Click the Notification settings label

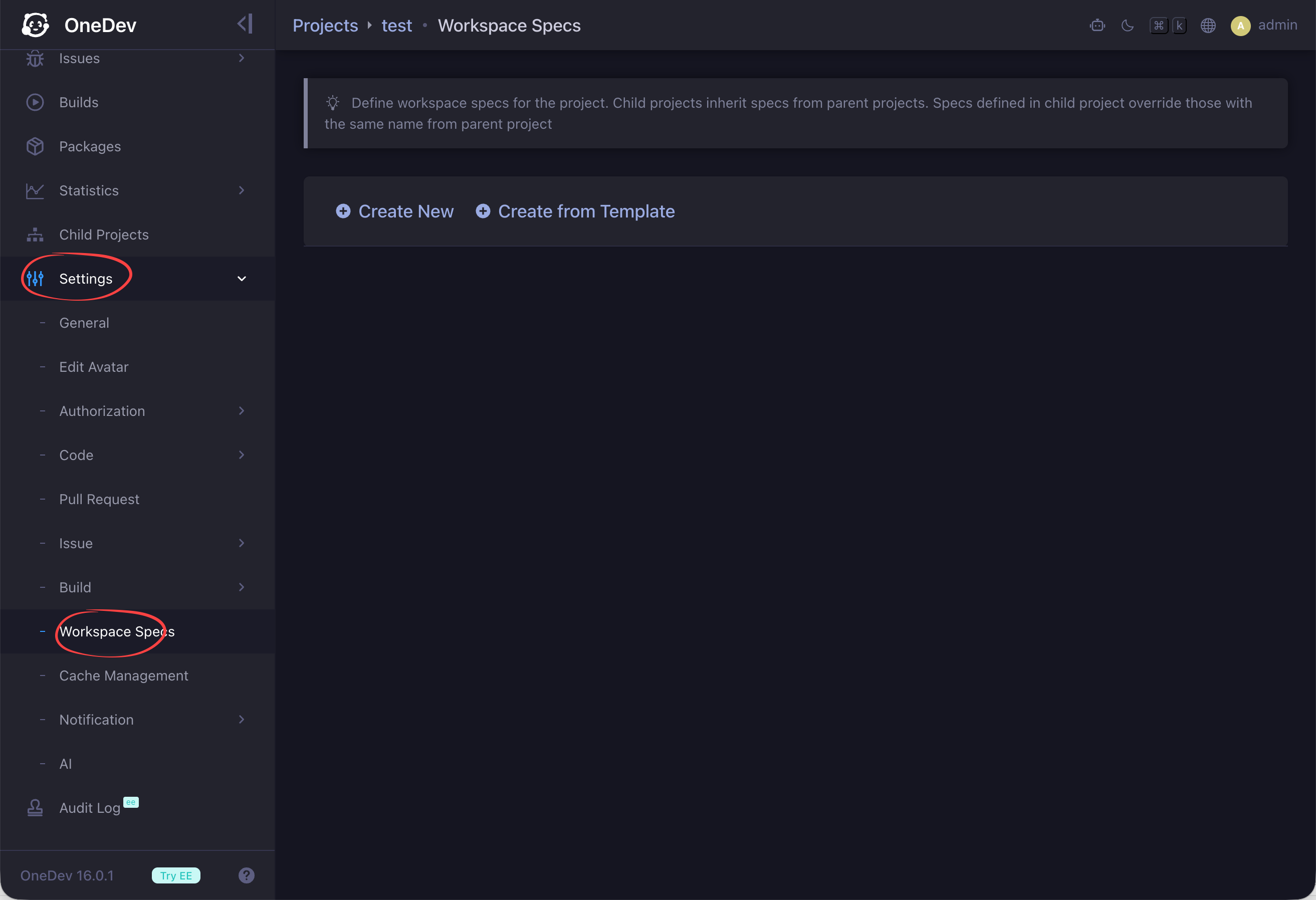pyautogui.click(x=96, y=720)
